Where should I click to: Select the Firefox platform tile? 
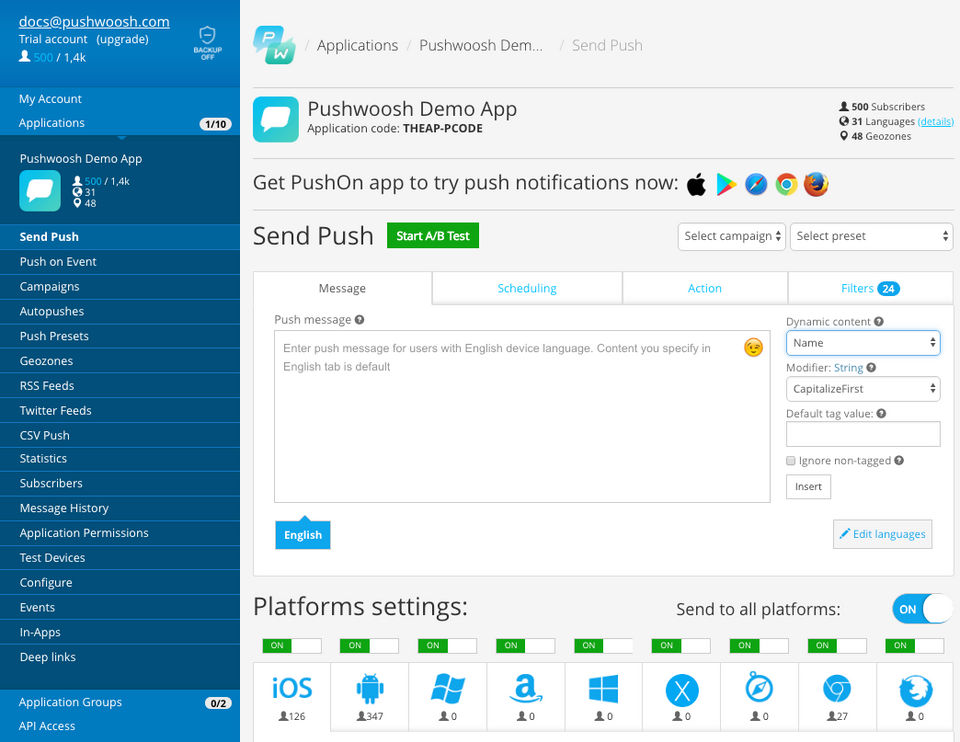point(915,697)
